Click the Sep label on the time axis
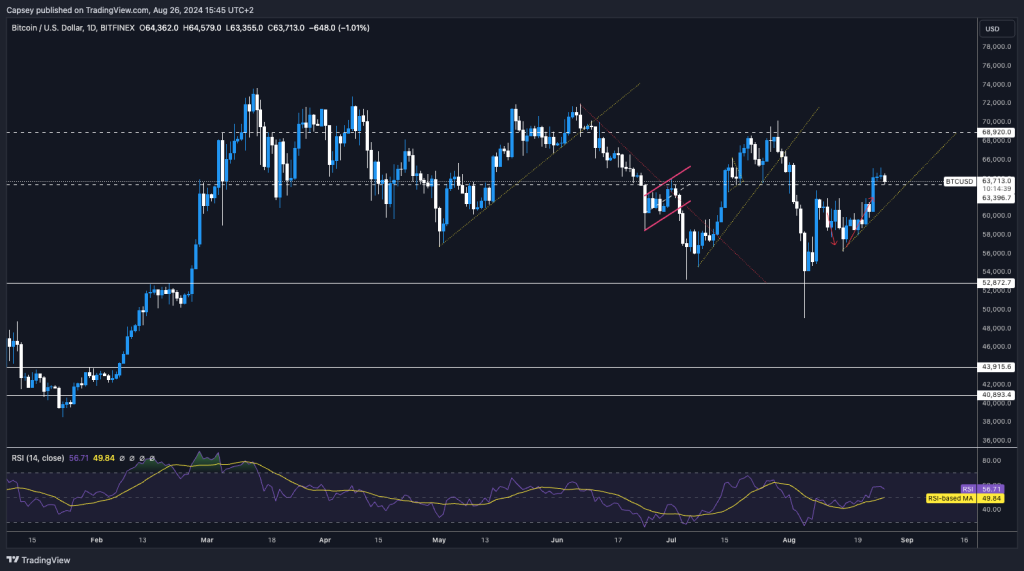This screenshot has width=1024, height=571. tap(907, 537)
